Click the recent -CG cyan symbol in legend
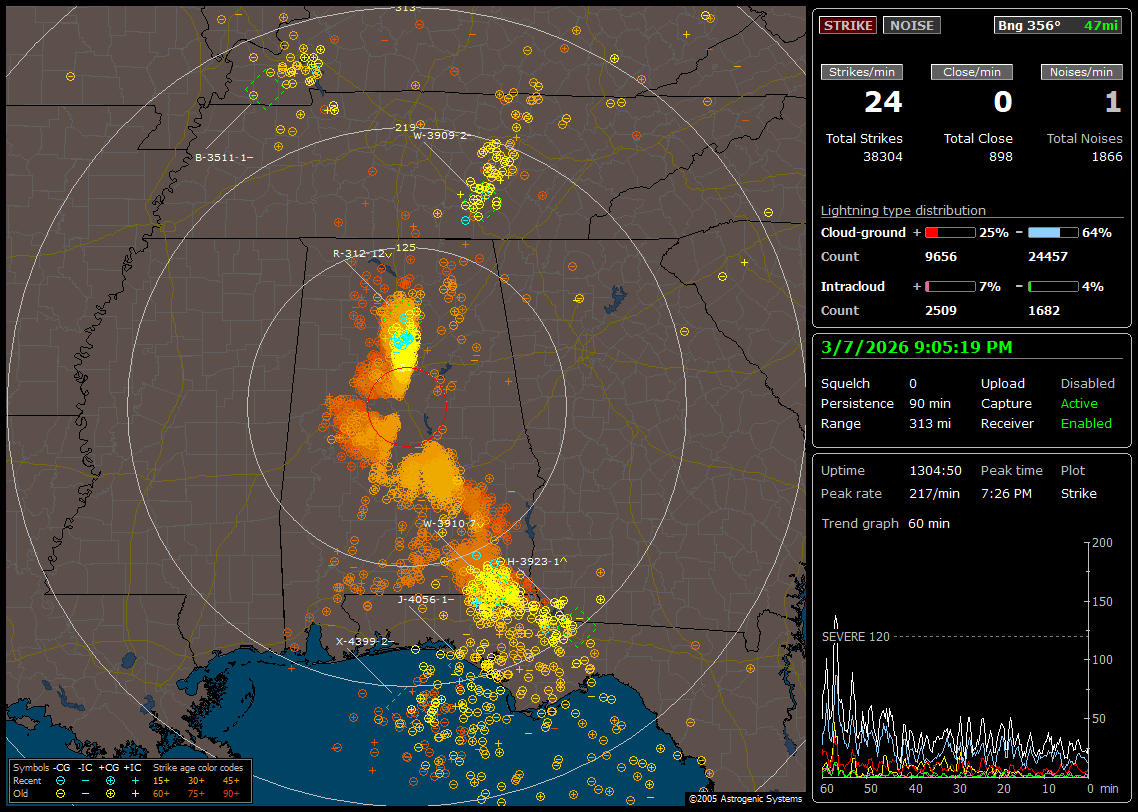The height and width of the screenshot is (812, 1138). point(61,779)
